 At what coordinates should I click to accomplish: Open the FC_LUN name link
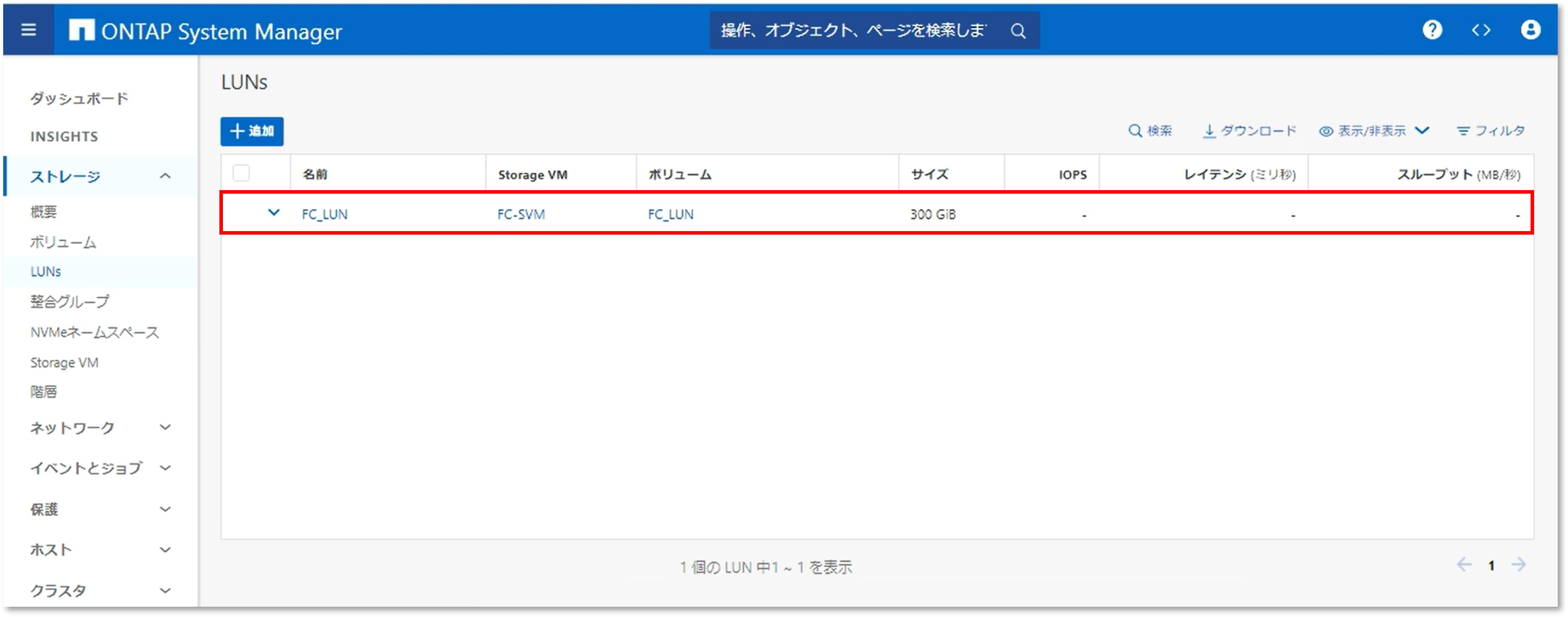324,215
